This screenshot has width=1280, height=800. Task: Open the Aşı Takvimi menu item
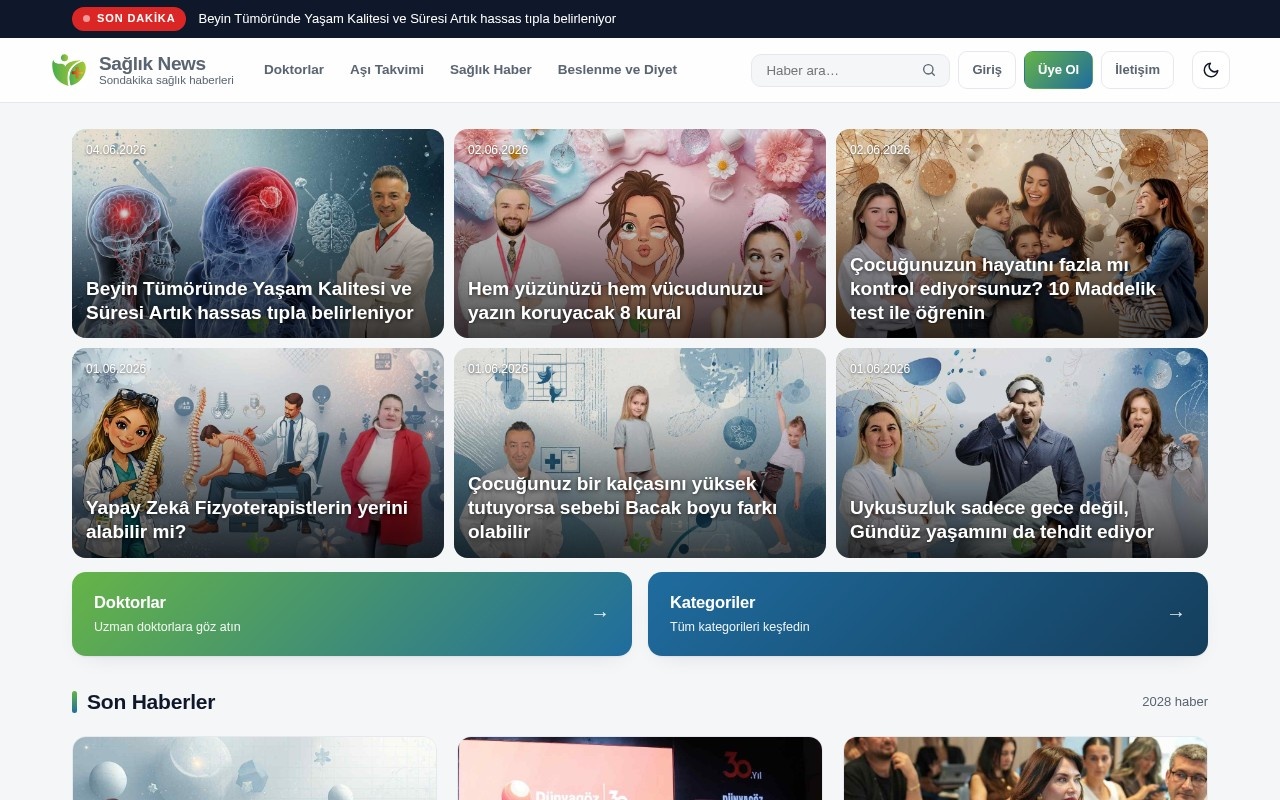point(387,70)
